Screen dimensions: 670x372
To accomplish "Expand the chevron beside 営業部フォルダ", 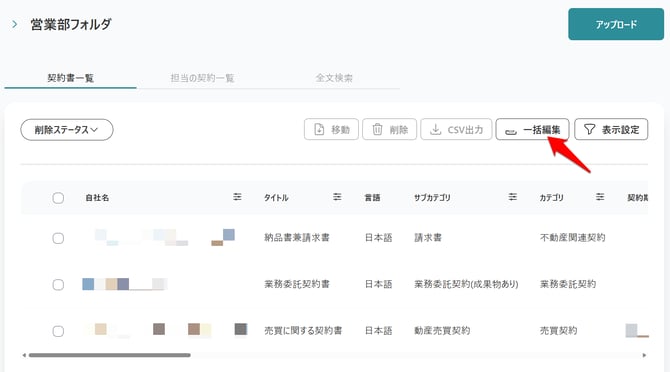I will [x=15, y=24].
